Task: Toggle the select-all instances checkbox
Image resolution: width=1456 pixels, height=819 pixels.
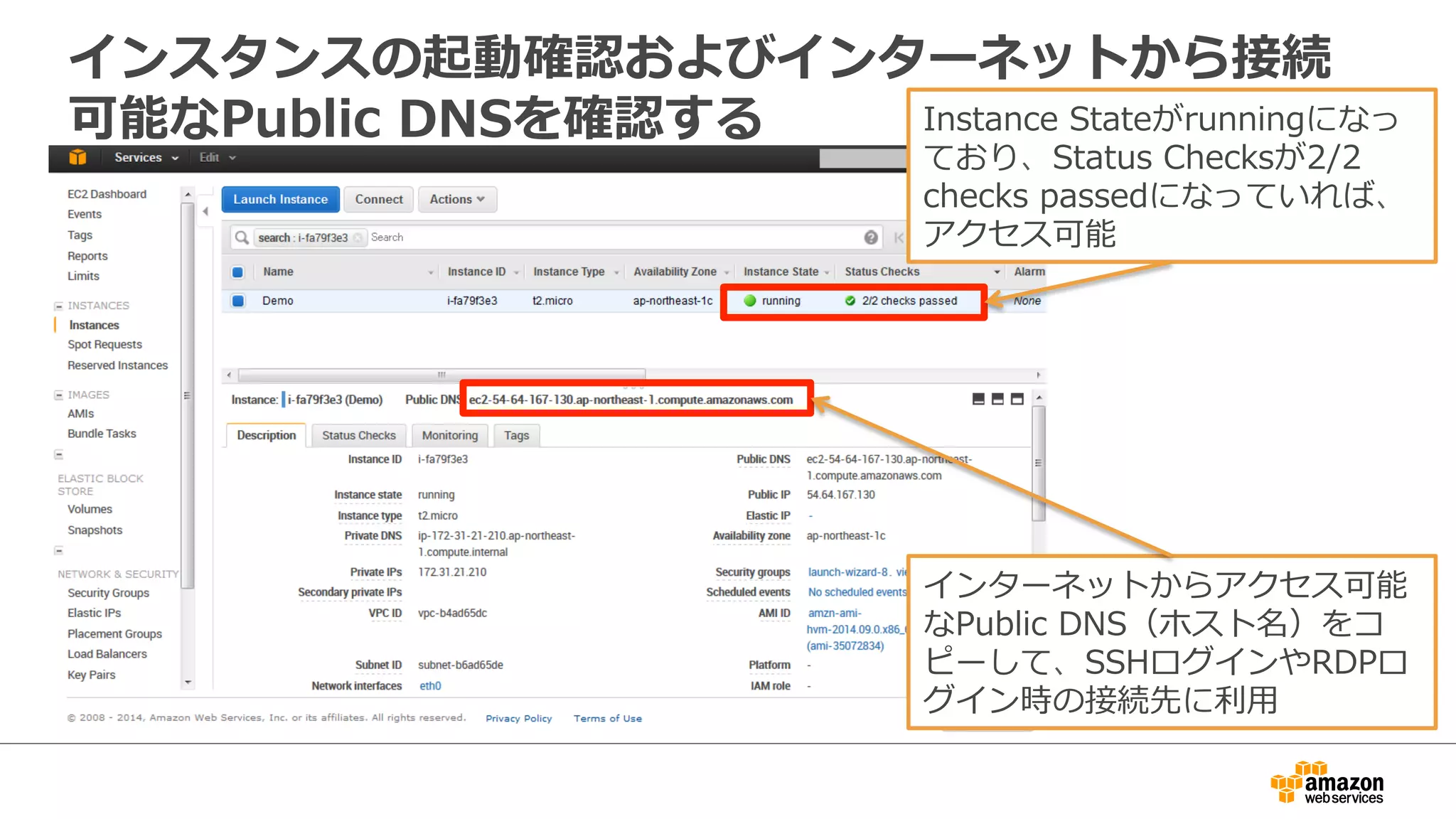Action: tap(237, 272)
